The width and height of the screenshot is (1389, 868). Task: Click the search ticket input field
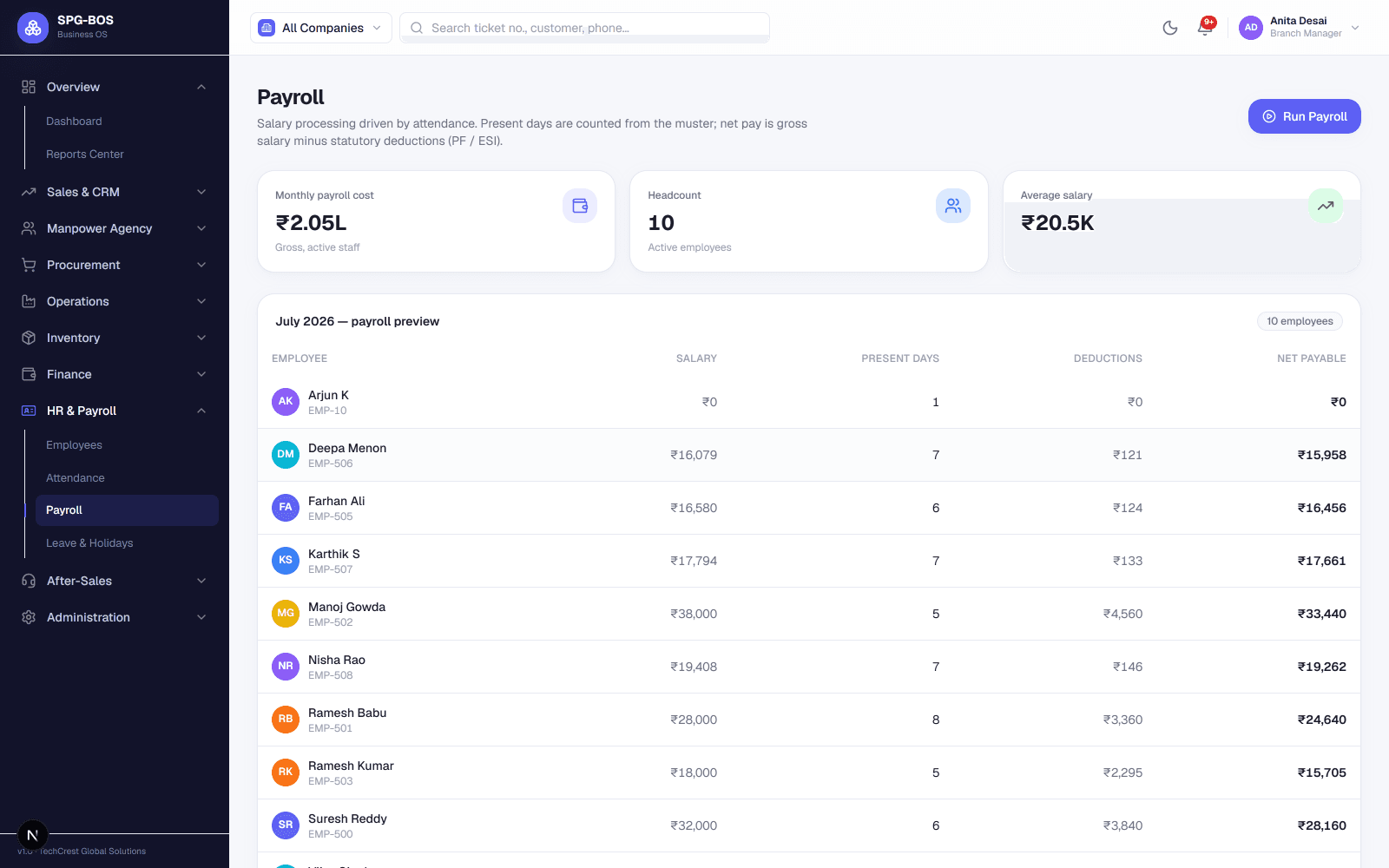pyautogui.click(x=584, y=28)
